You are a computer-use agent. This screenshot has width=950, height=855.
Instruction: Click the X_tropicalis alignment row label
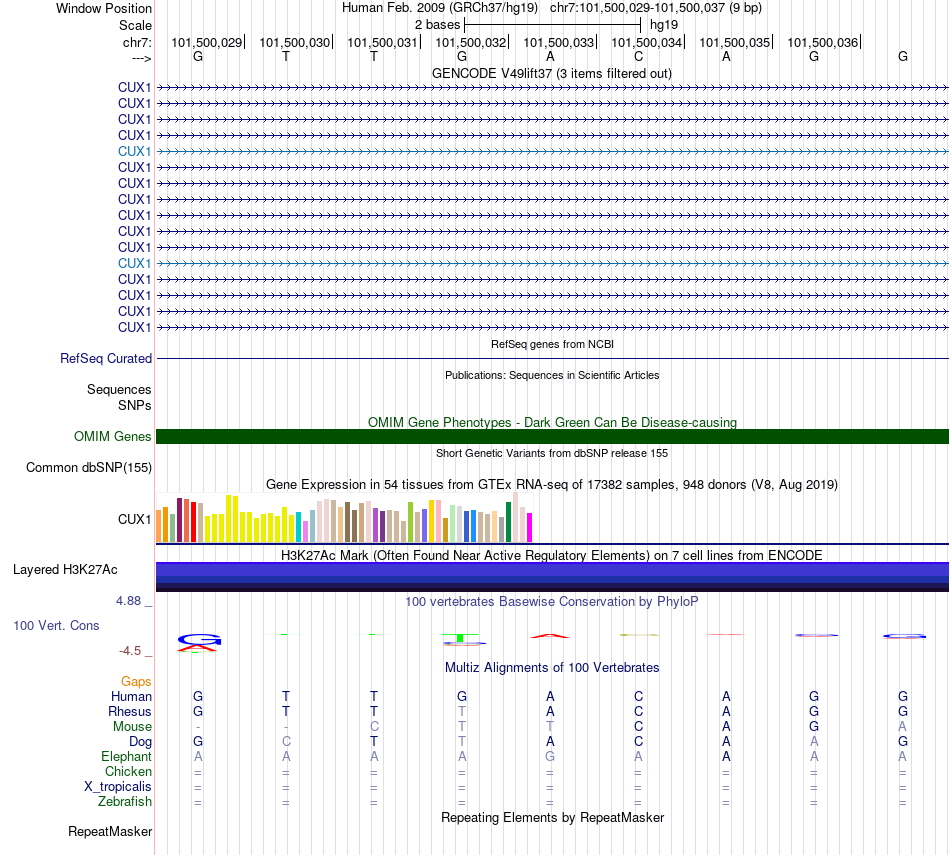click(118, 787)
